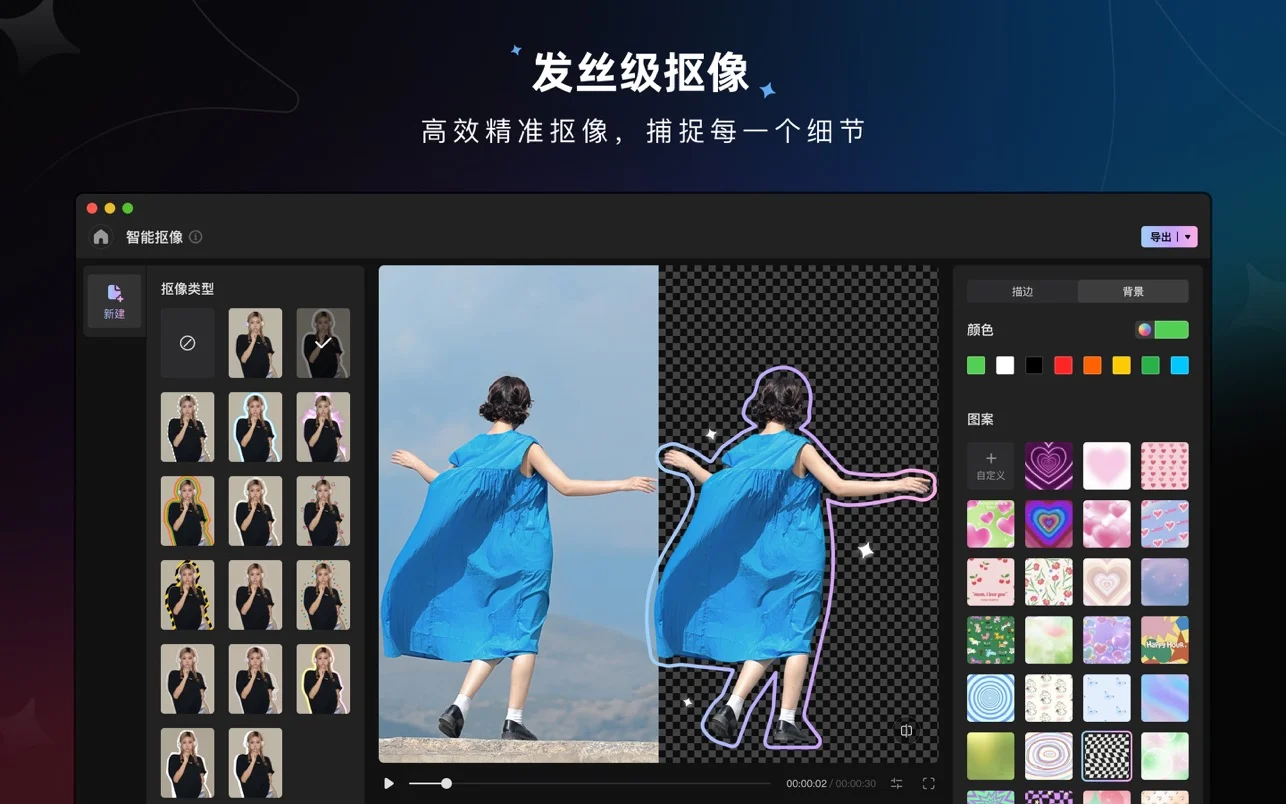This screenshot has height=804, width=1286.
Task: Open the multicolor color picker wheel
Action: point(1144,330)
